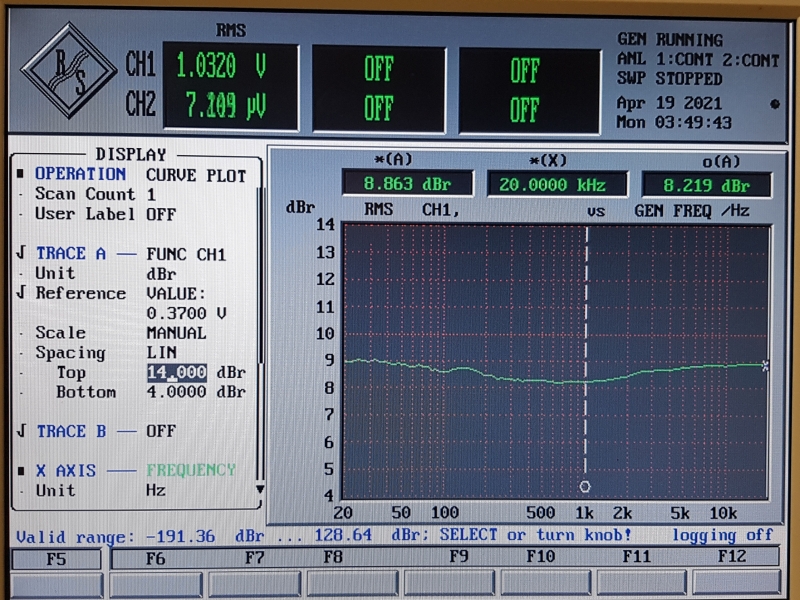
Task: Click the logging off indicator
Action: (722, 535)
